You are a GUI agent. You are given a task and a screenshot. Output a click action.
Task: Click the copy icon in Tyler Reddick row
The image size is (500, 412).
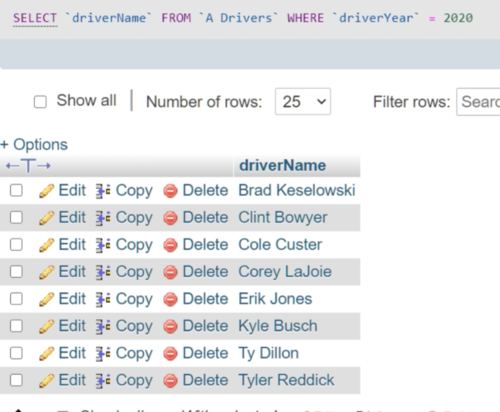[103, 381]
